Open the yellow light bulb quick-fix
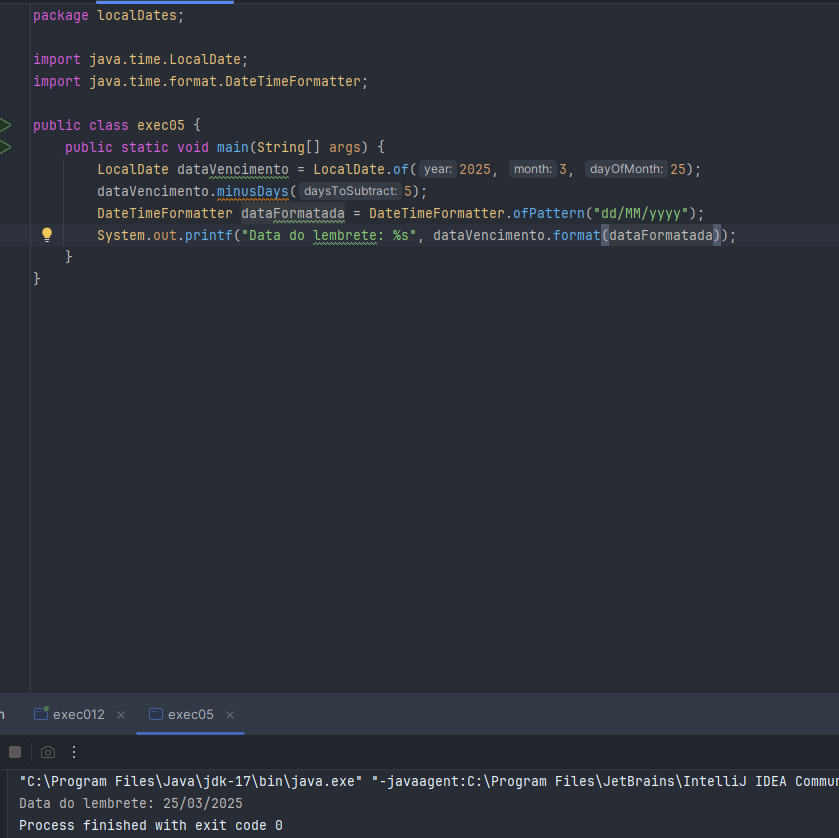839x838 pixels. [x=47, y=235]
